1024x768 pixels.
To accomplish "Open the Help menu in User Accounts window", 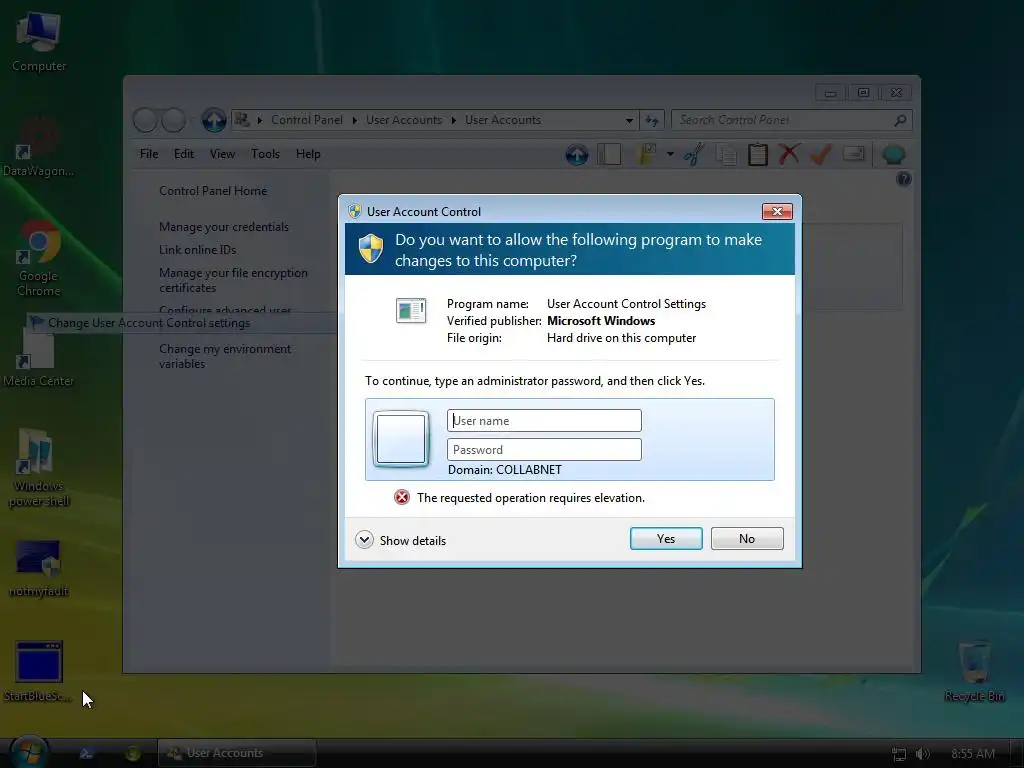I will pos(308,154).
